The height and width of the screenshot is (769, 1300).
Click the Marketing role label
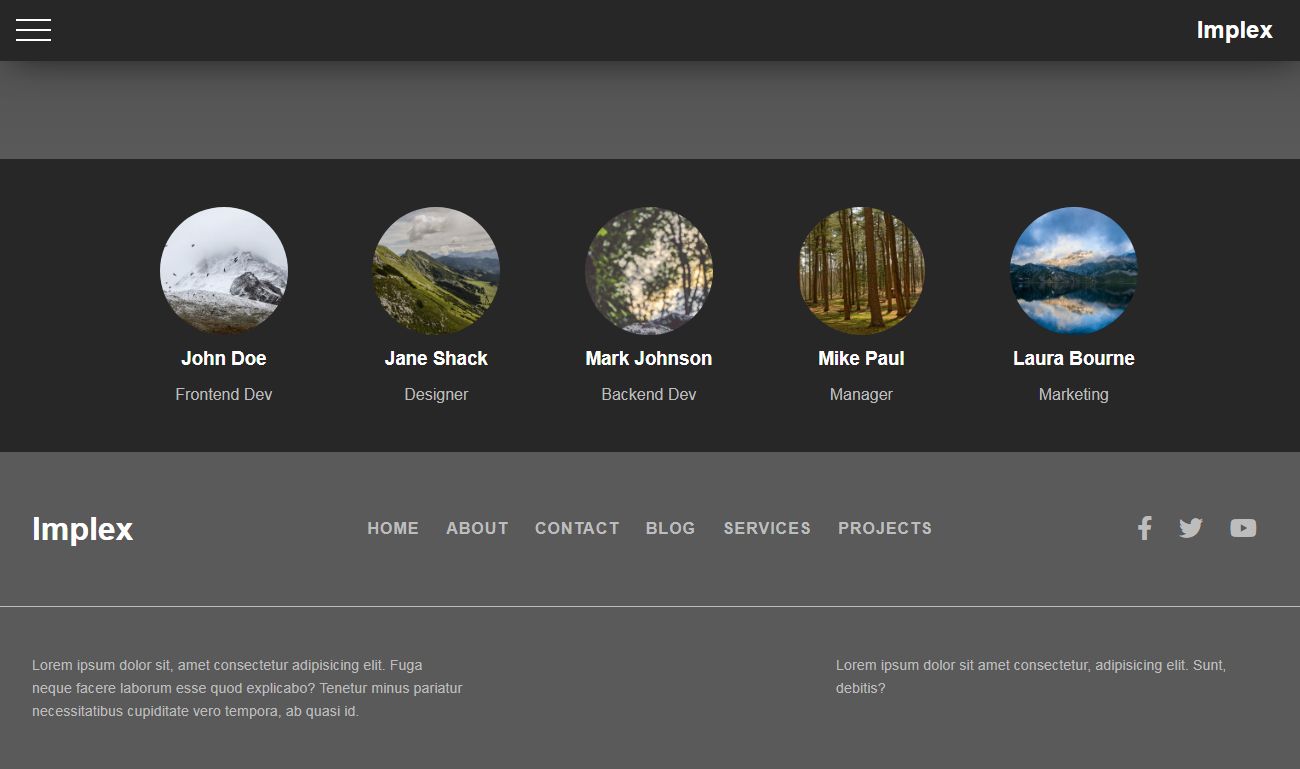point(1074,394)
